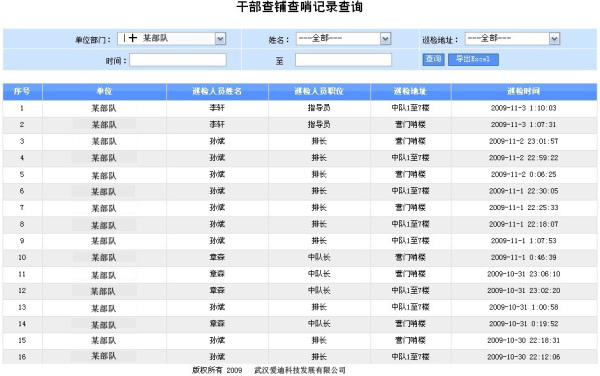Click the 中队长 position cell in row 14
The image size is (600, 376).
click(x=319, y=324)
